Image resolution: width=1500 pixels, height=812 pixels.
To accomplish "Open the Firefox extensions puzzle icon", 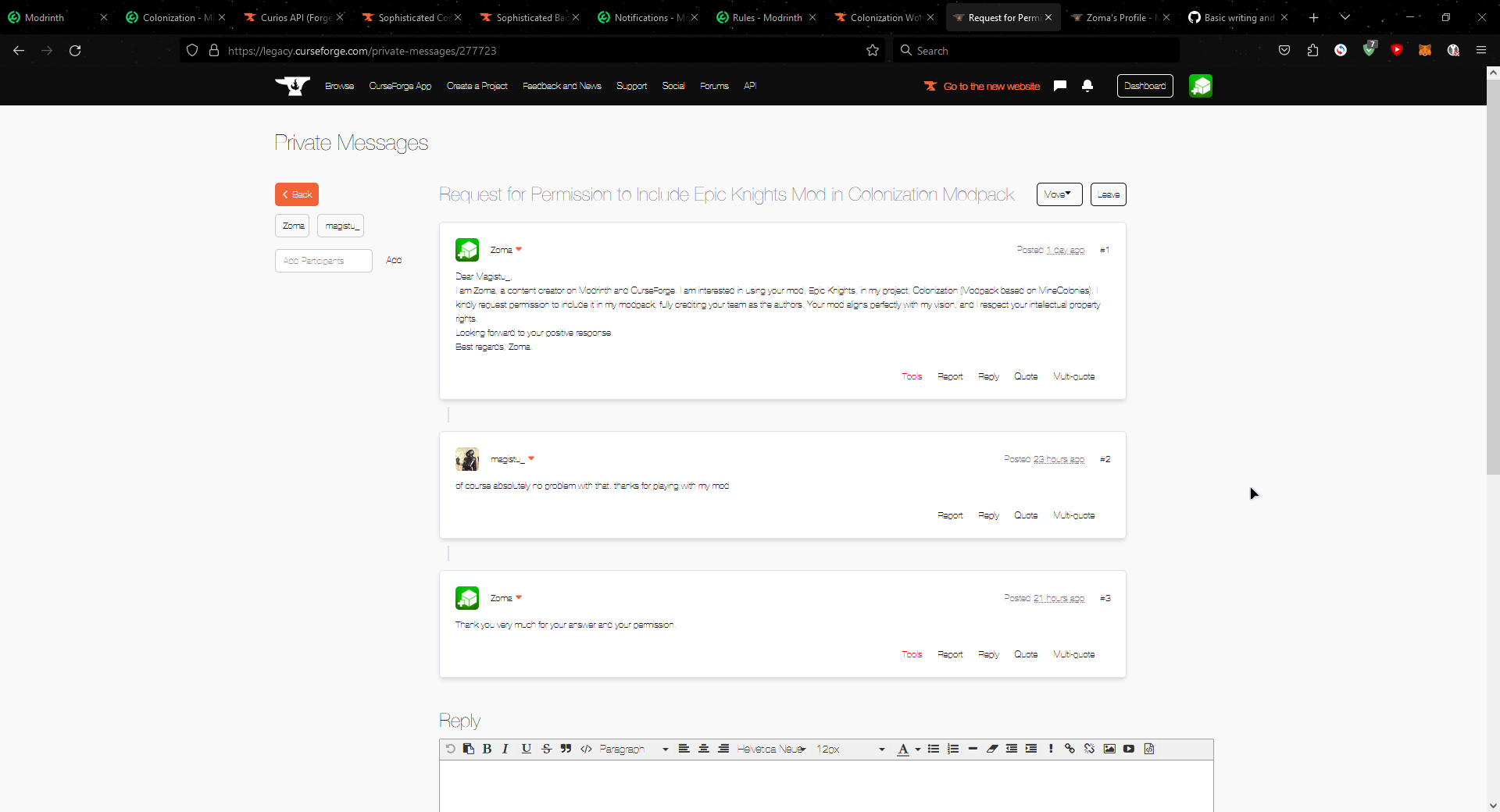I will click(1312, 51).
